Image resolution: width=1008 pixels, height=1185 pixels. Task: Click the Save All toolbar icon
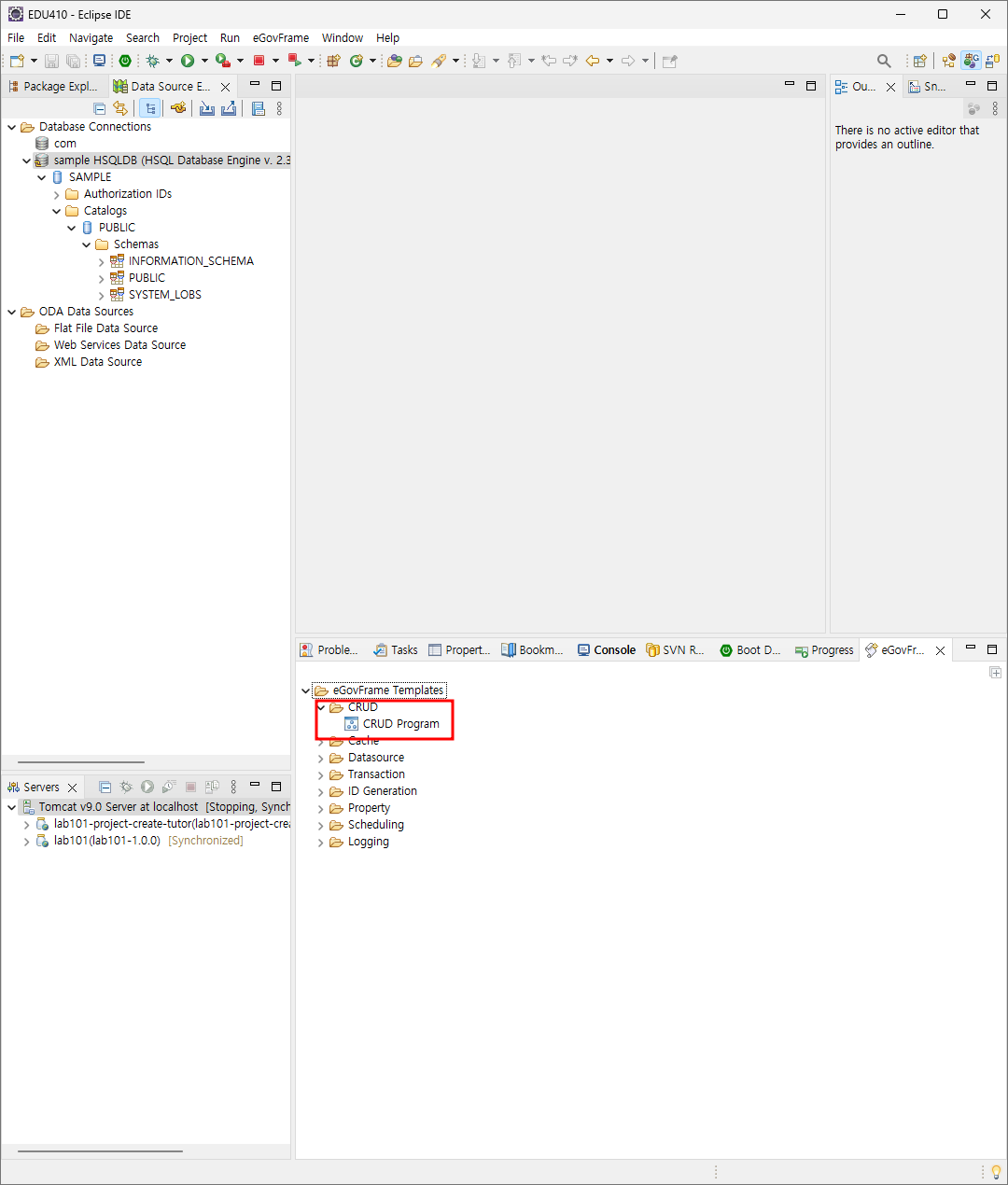coord(73,61)
